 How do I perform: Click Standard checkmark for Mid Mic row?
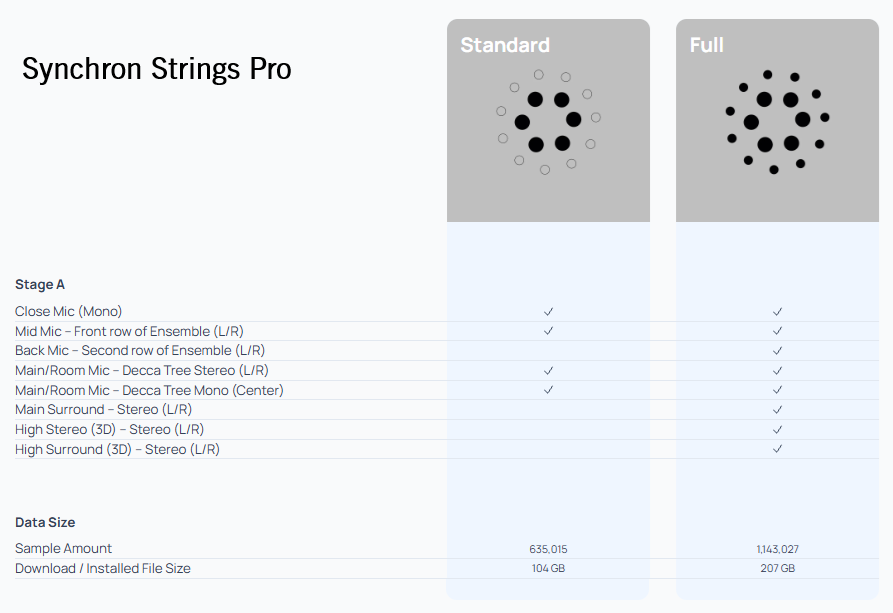click(x=549, y=331)
